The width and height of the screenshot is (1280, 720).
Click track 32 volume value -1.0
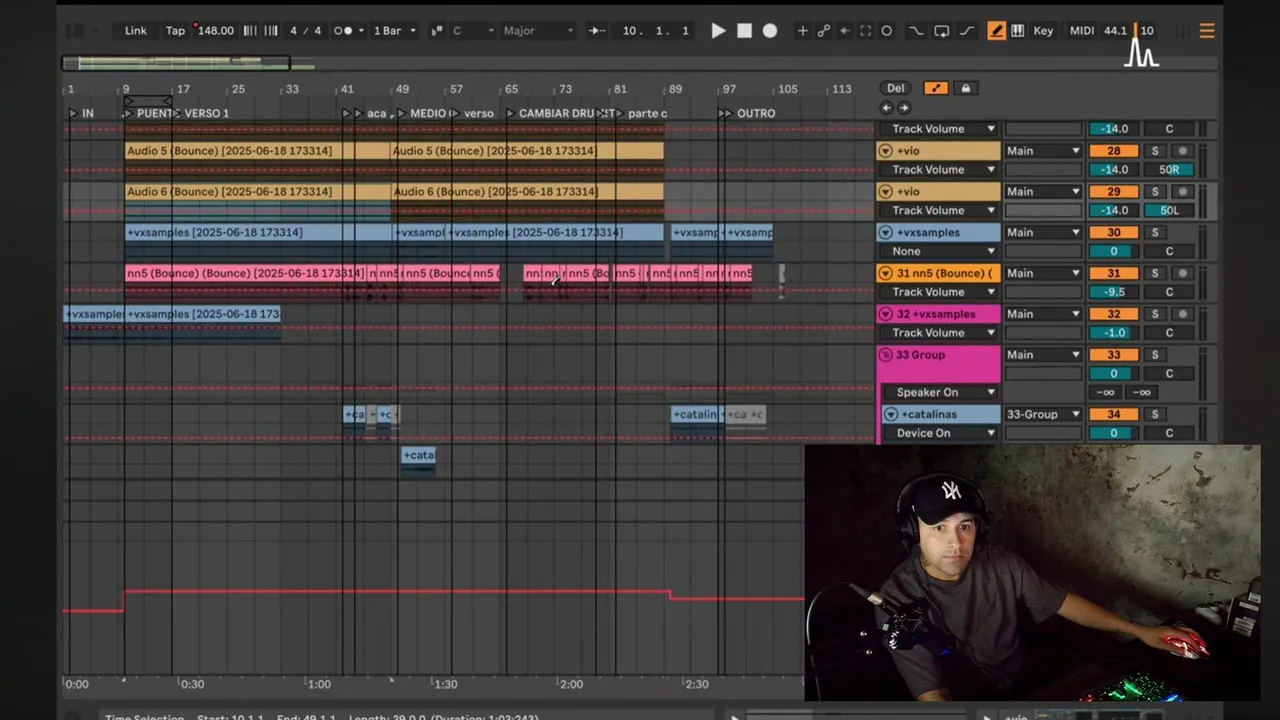[x=1114, y=333]
